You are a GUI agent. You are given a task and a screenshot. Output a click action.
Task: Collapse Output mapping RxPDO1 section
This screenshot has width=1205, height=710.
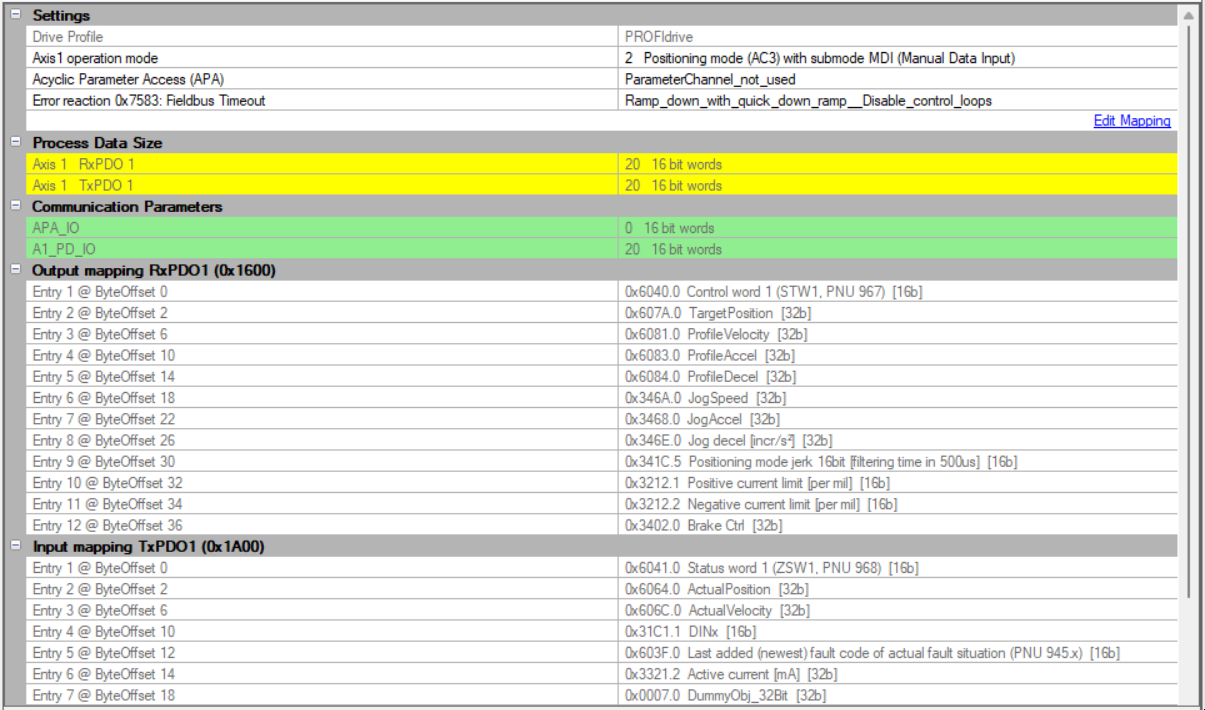(15, 270)
